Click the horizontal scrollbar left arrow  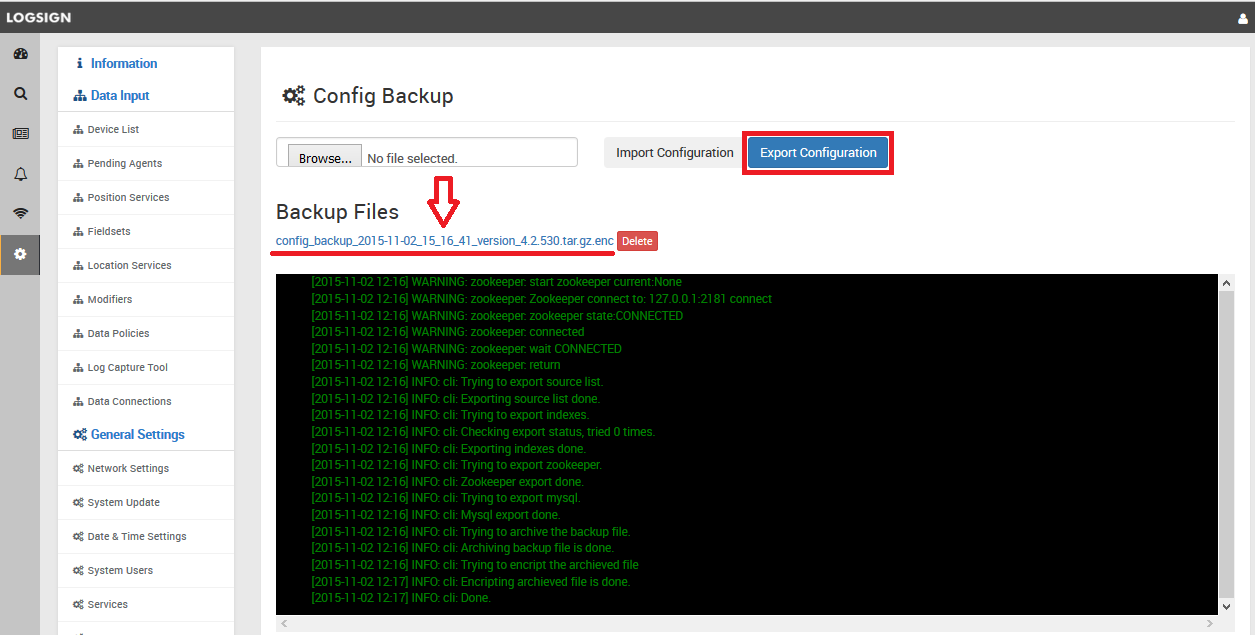284,623
